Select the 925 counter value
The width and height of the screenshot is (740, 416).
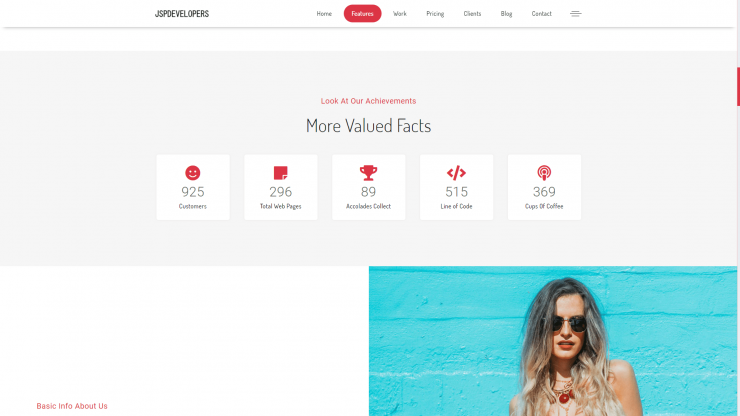click(193, 192)
